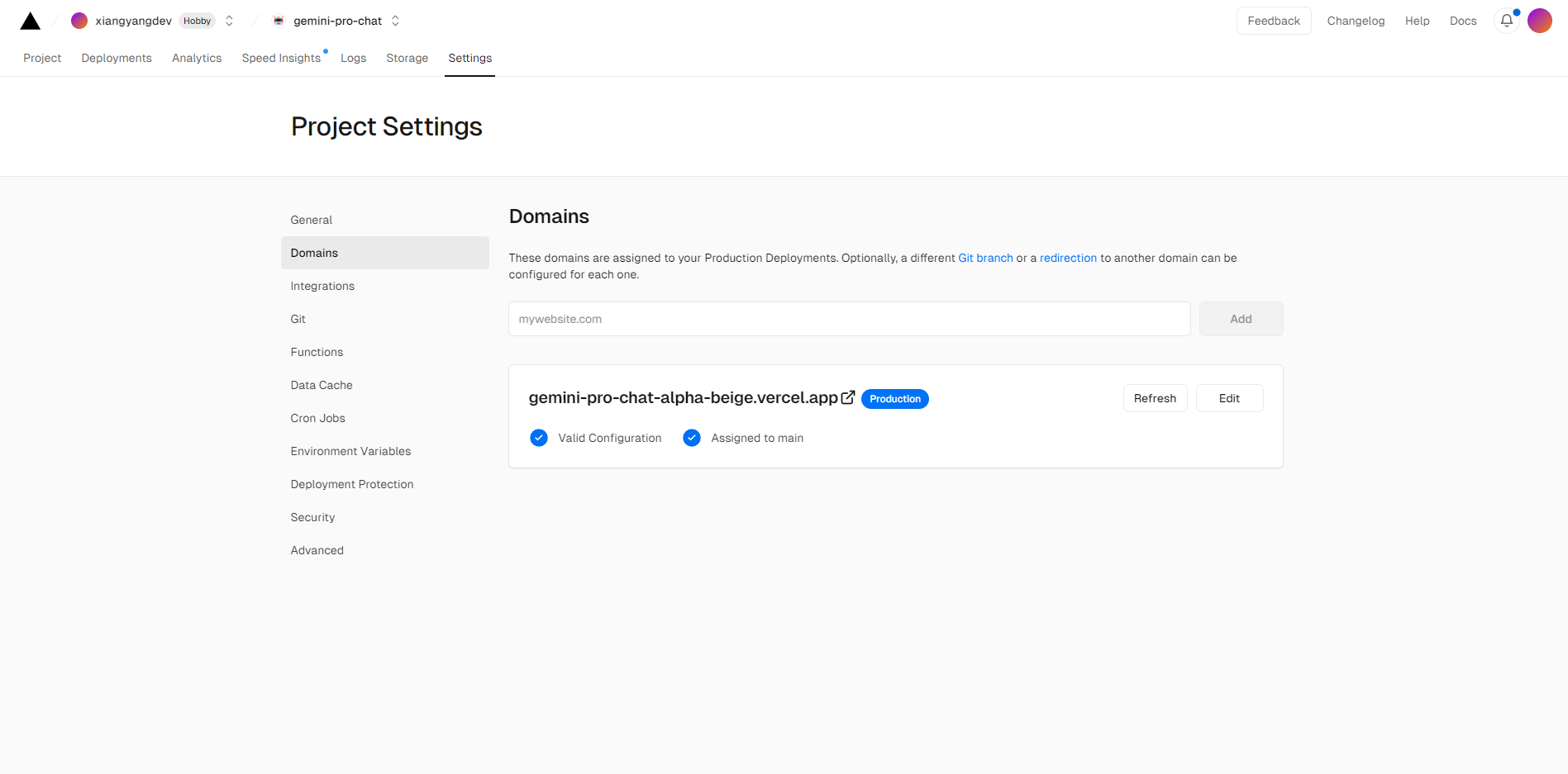Open Environment Variables settings
Image resolution: width=1568 pixels, height=774 pixels.
385,451
